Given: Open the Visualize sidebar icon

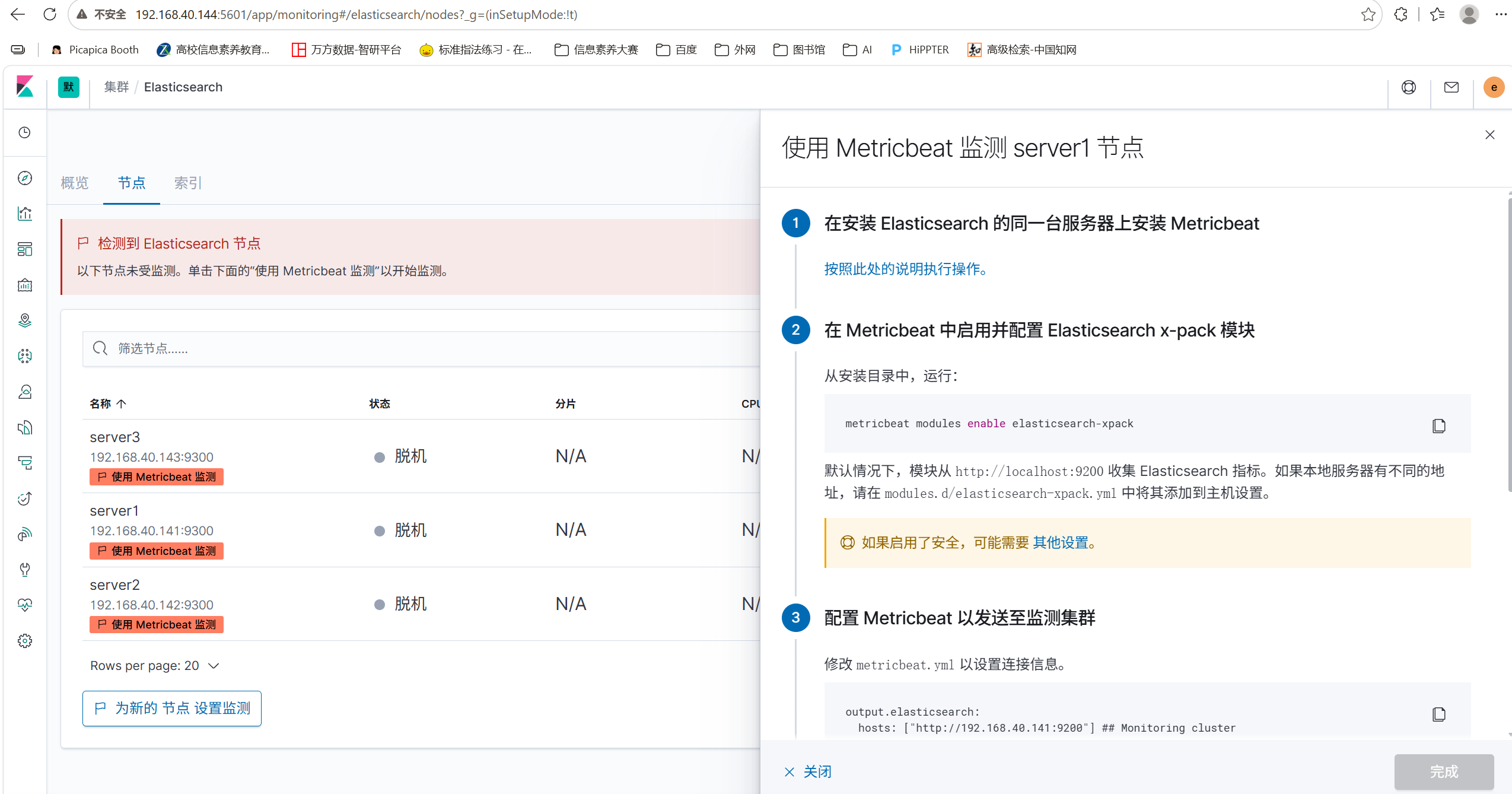Looking at the screenshot, I should (x=24, y=214).
